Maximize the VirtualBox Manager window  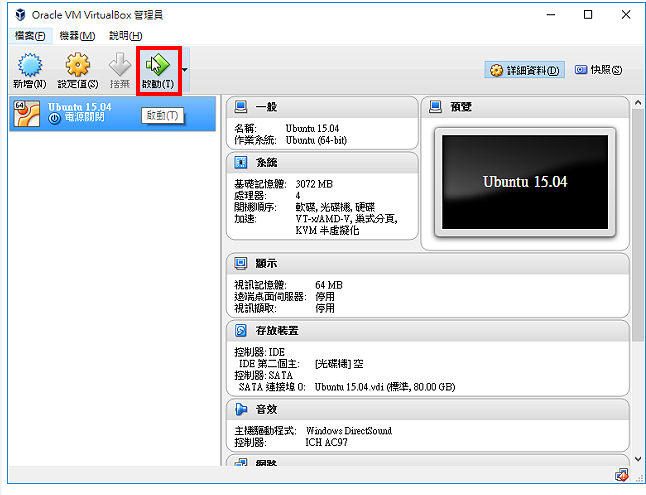click(588, 15)
